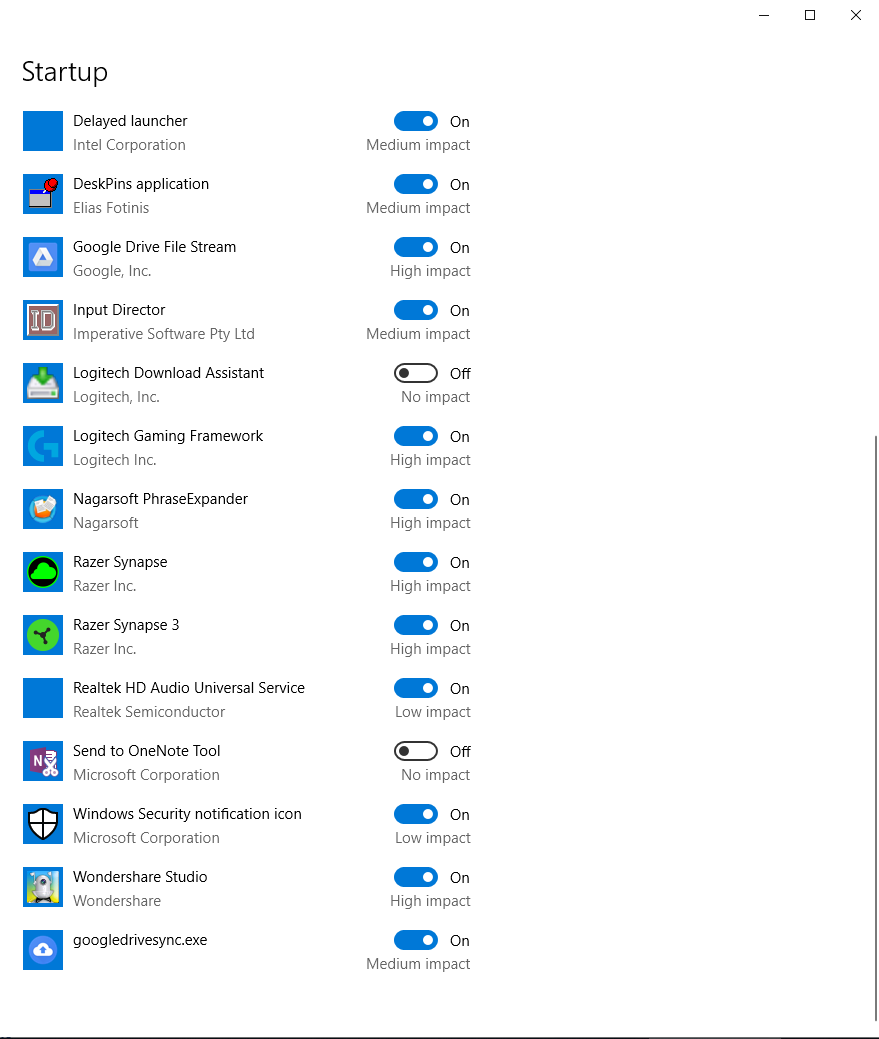
Task: Enable Logitech Download Assistant toggle
Action: (x=416, y=373)
